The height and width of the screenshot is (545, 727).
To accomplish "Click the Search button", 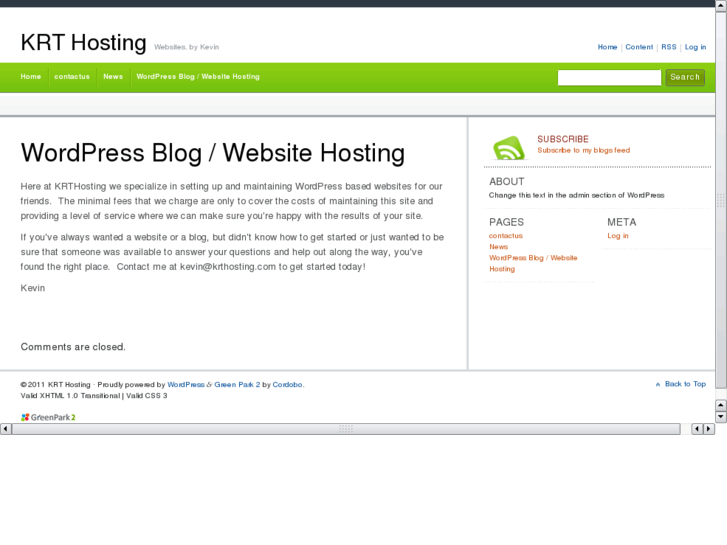I will 685,77.
